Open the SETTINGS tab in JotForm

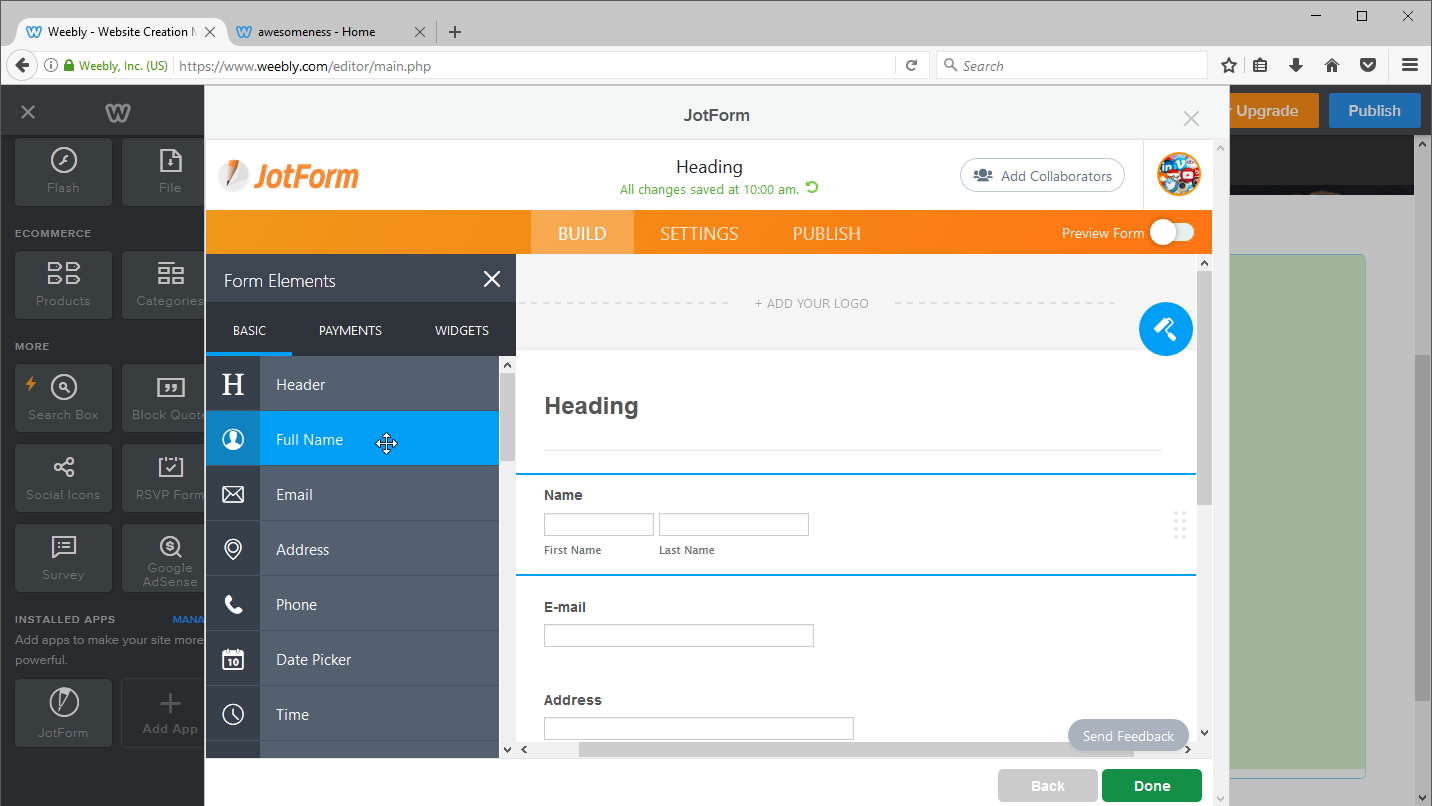point(698,232)
